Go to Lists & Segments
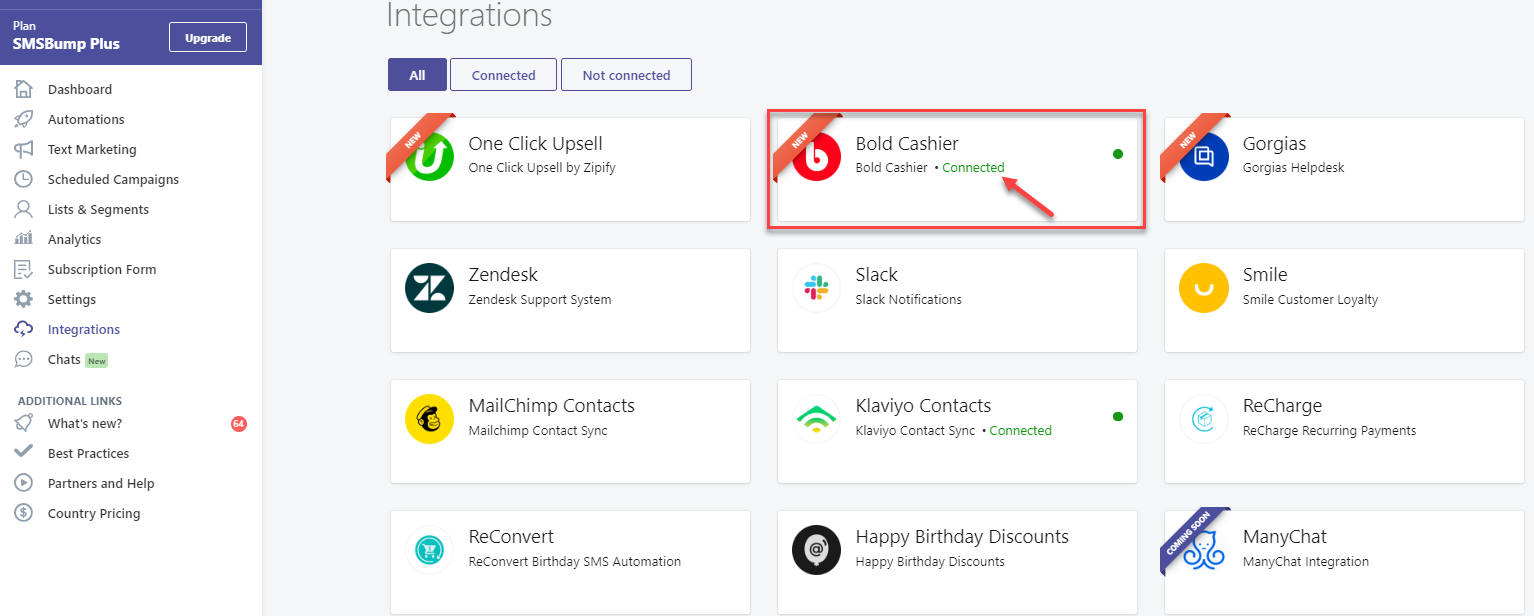This screenshot has height=616, width=1534. 98,209
